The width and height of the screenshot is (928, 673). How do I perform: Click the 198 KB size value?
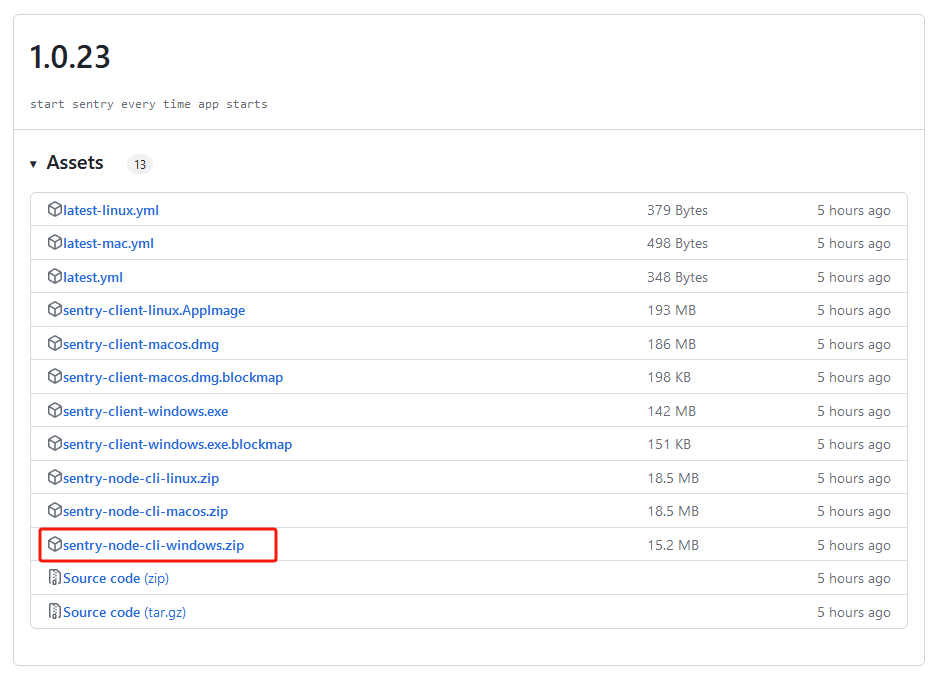click(x=669, y=377)
